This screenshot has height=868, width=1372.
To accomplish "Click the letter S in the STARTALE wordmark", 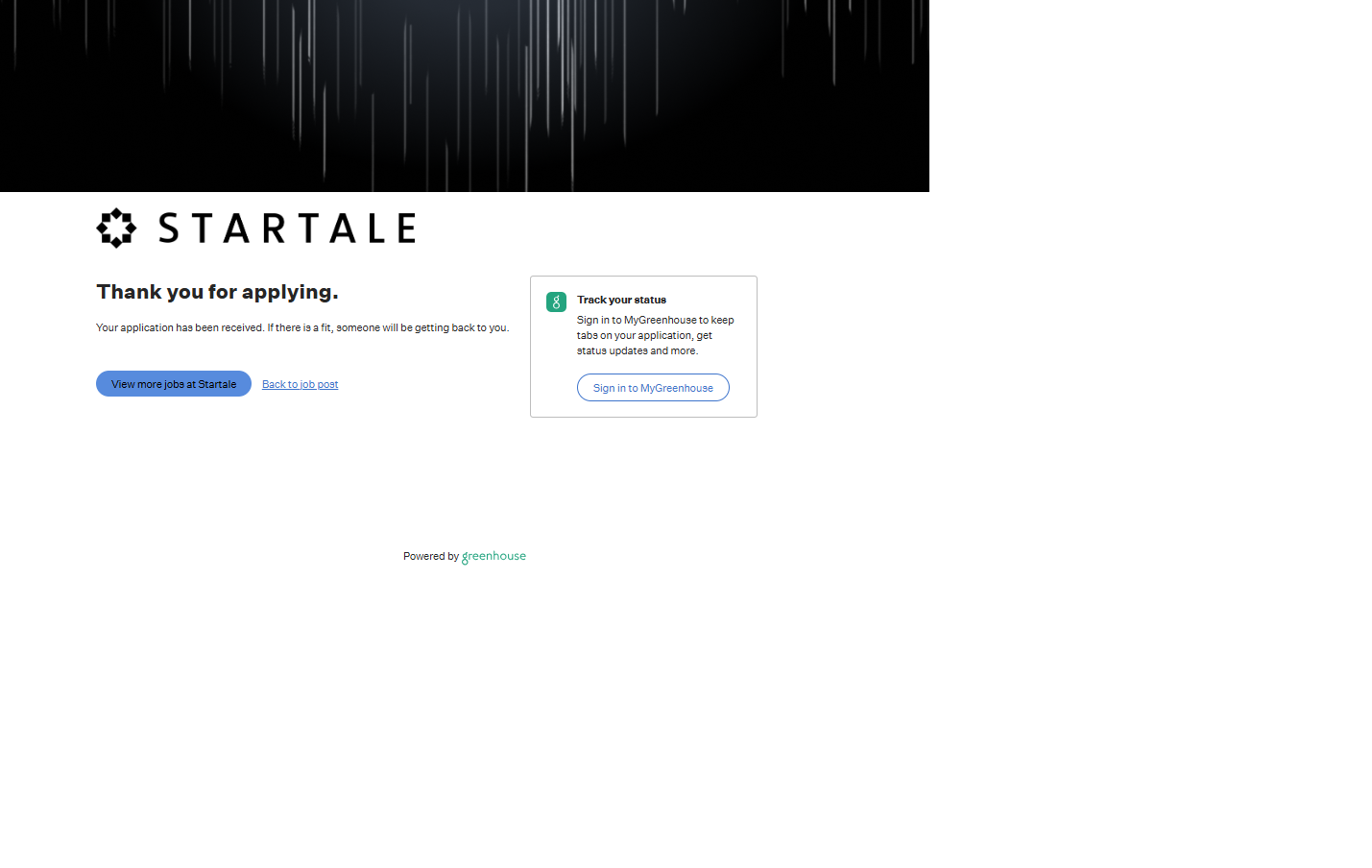I will pyautogui.click(x=170, y=229).
